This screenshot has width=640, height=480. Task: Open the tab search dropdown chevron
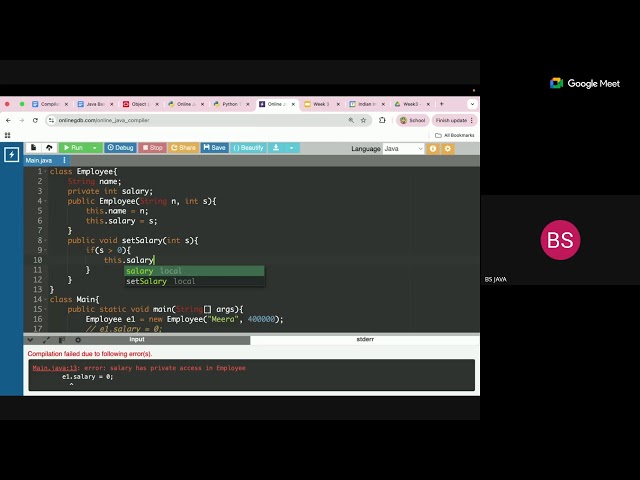[472, 104]
